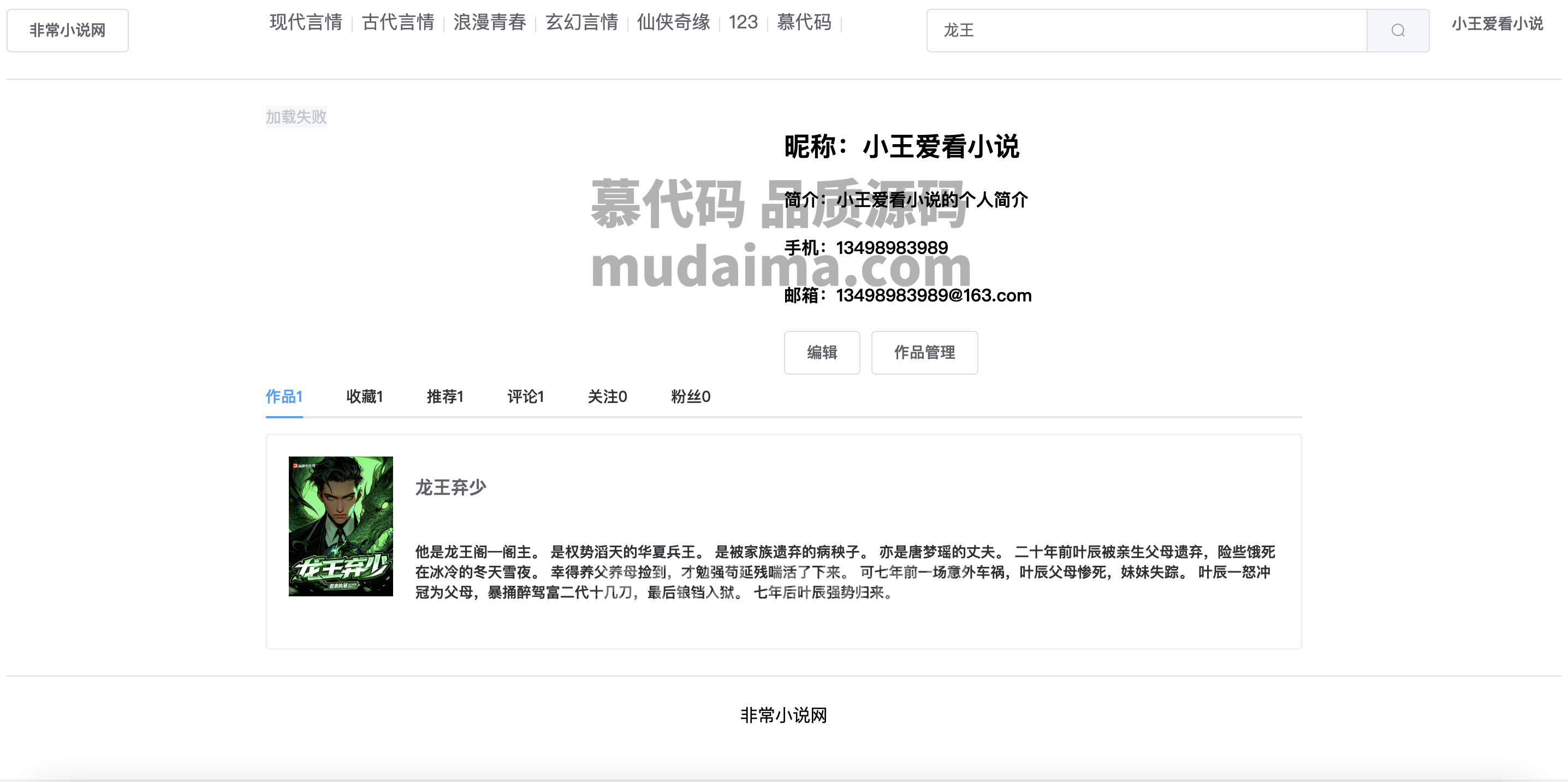Open the 慕代码 category
This screenshot has width=1568, height=782.
(x=804, y=22)
